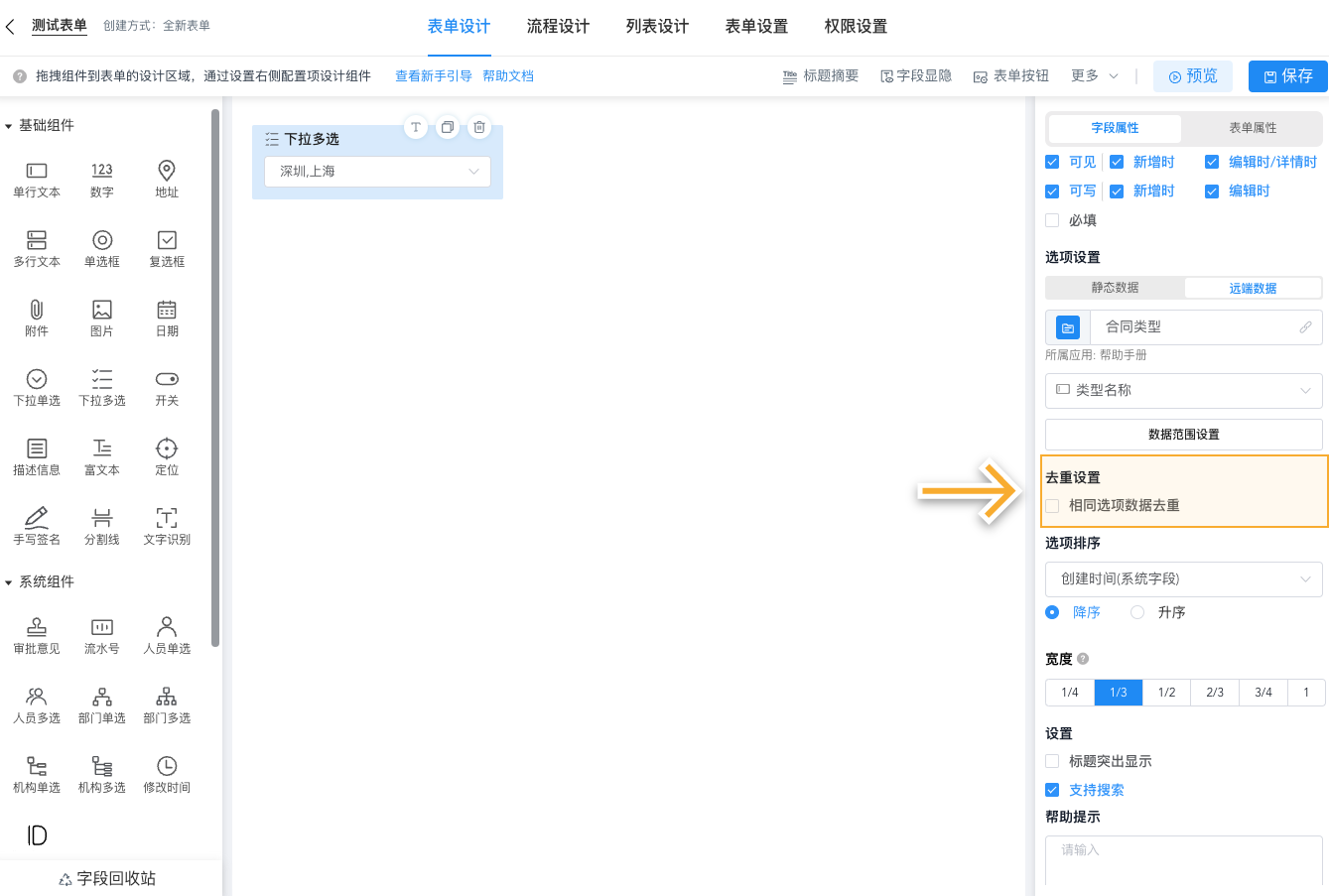Select the 部门多选 multi-department component
The width and height of the screenshot is (1329, 896).
click(x=166, y=704)
